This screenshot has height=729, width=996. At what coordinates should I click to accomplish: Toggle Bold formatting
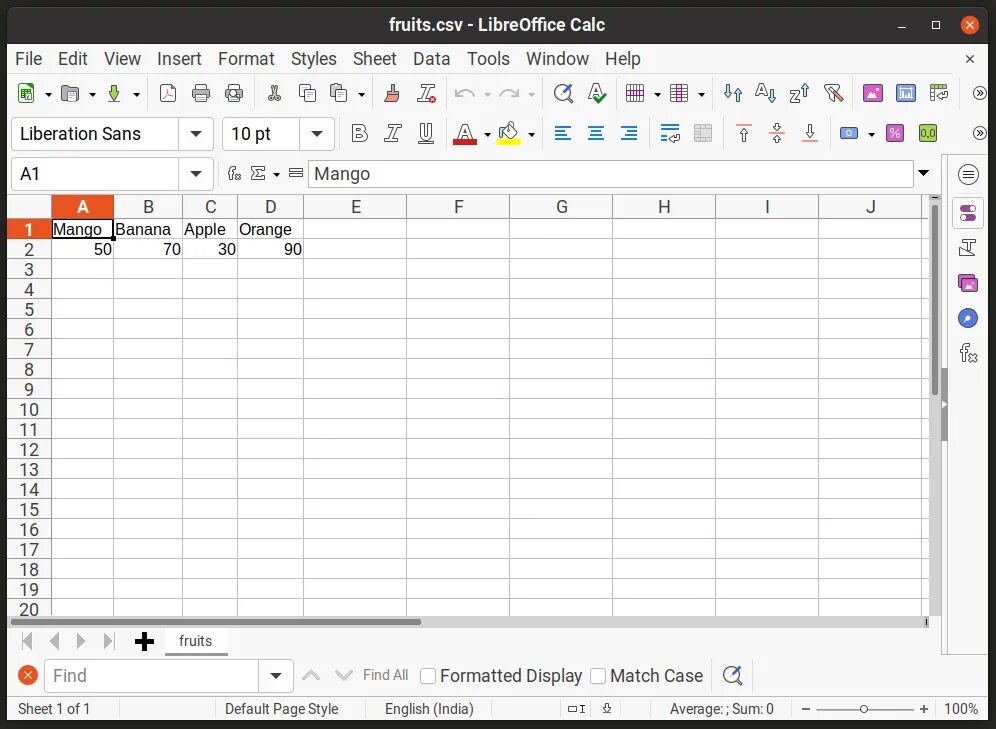[360, 133]
